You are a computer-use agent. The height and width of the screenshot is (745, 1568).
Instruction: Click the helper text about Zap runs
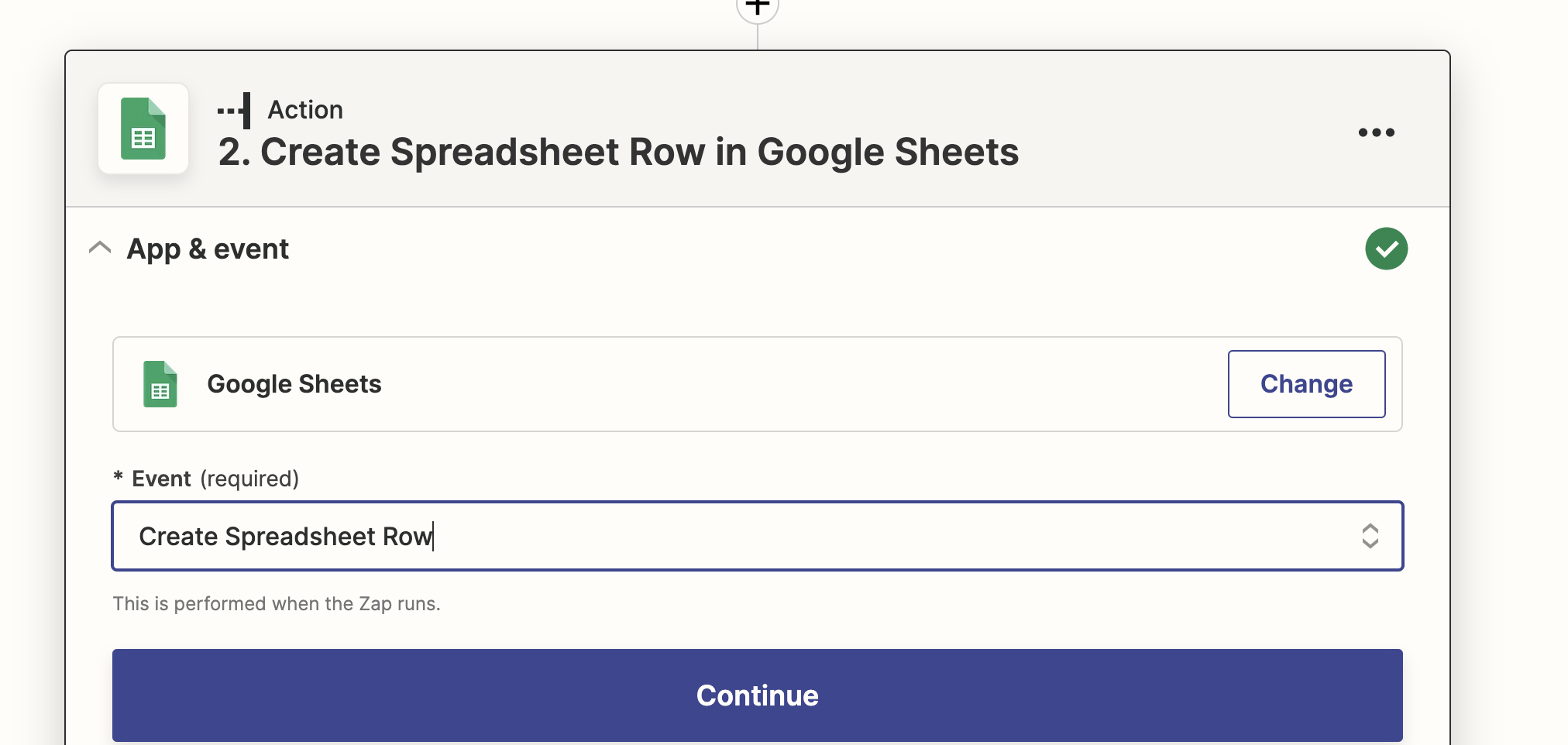[x=277, y=604]
